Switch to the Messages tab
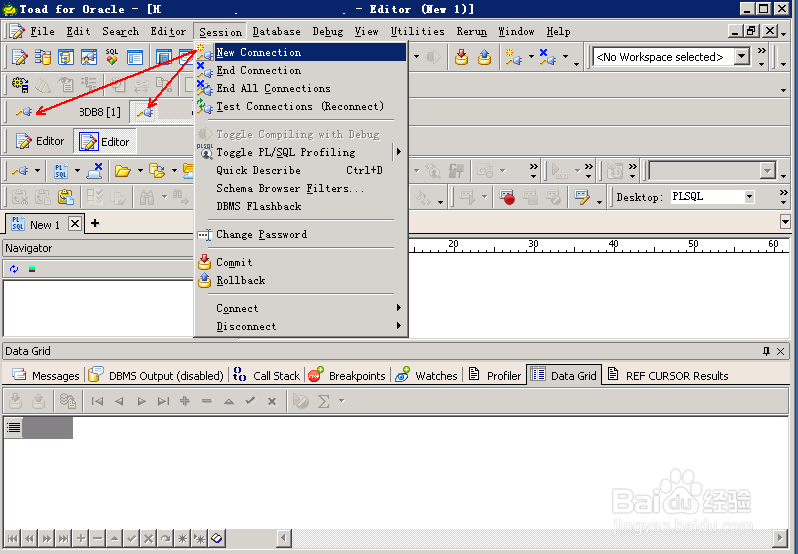 pyautogui.click(x=46, y=375)
